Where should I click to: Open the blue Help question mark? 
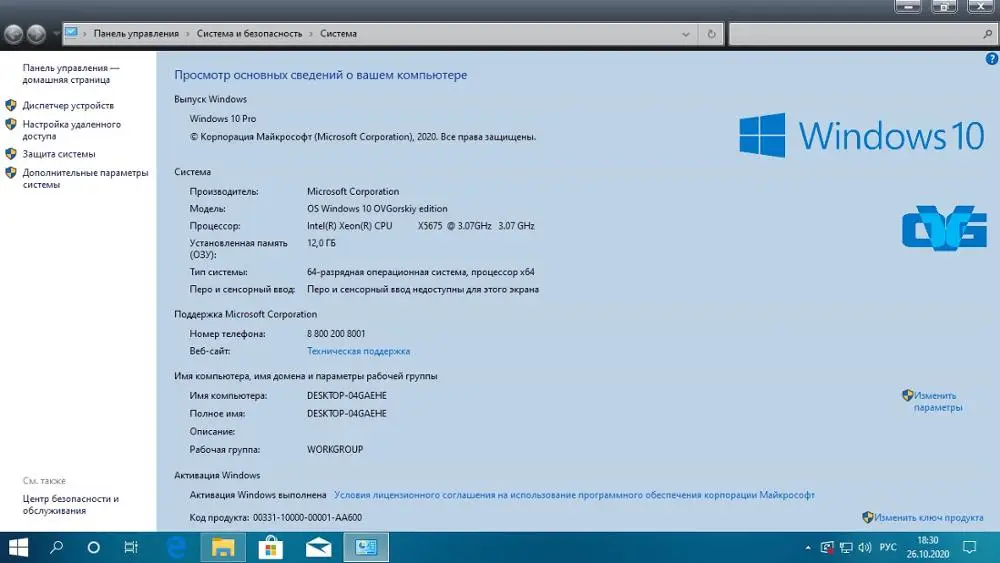992,59
